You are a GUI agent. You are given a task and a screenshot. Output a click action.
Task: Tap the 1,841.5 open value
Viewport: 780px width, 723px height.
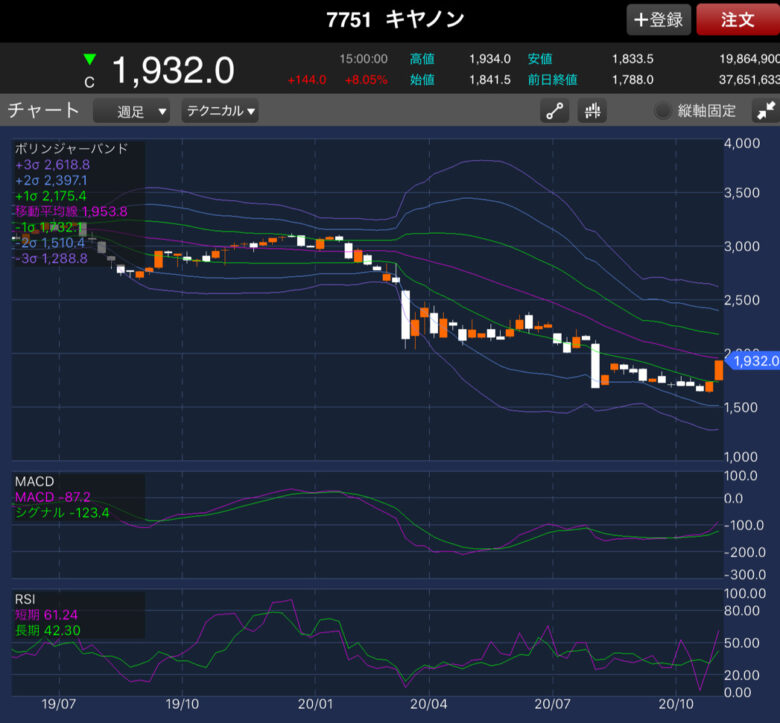point(490,80)
